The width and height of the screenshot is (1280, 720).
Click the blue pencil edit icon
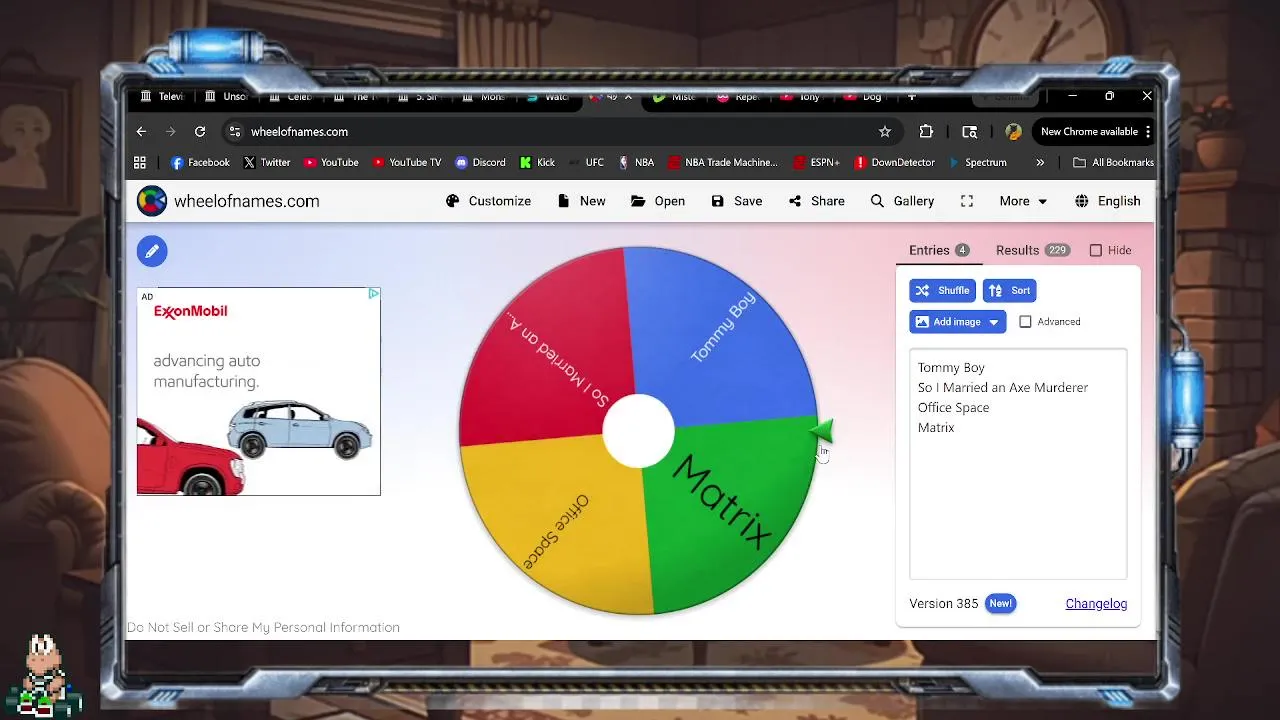tap(152, 251)
